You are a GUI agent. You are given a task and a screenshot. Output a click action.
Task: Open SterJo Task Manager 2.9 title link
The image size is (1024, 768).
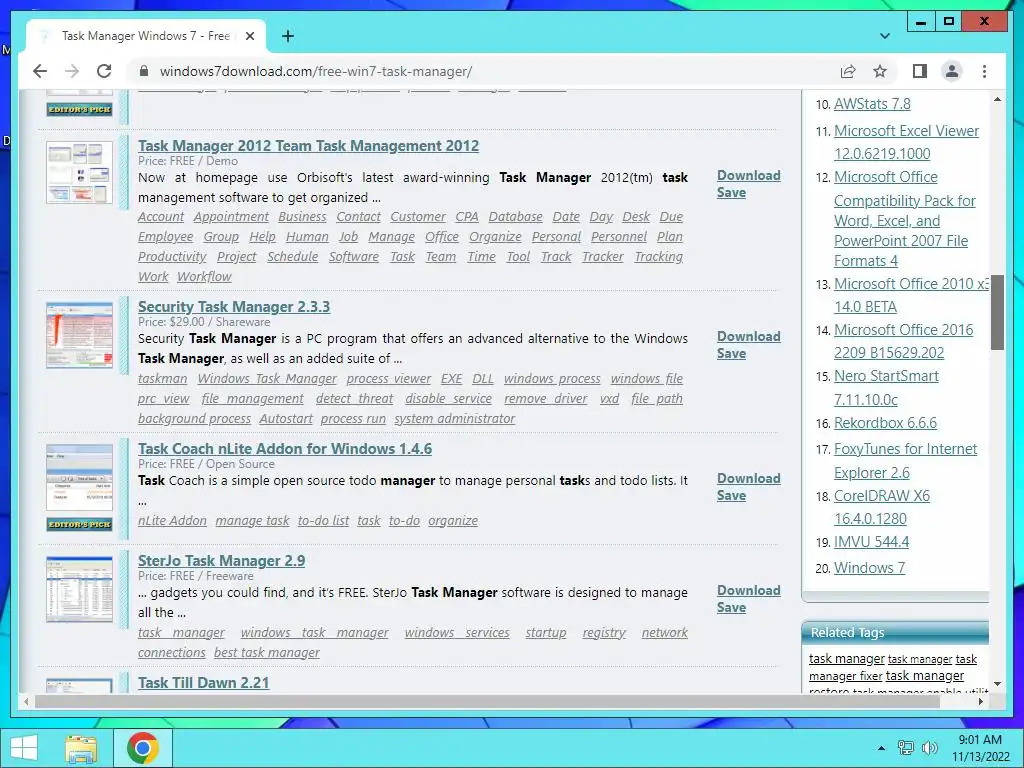pos(221,560)
